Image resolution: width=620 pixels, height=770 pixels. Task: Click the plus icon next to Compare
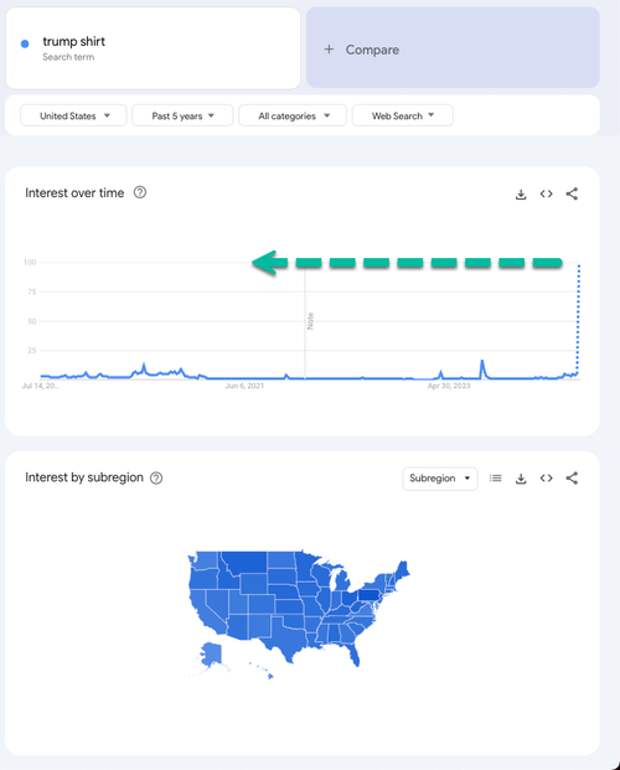(x=329, y=49)
